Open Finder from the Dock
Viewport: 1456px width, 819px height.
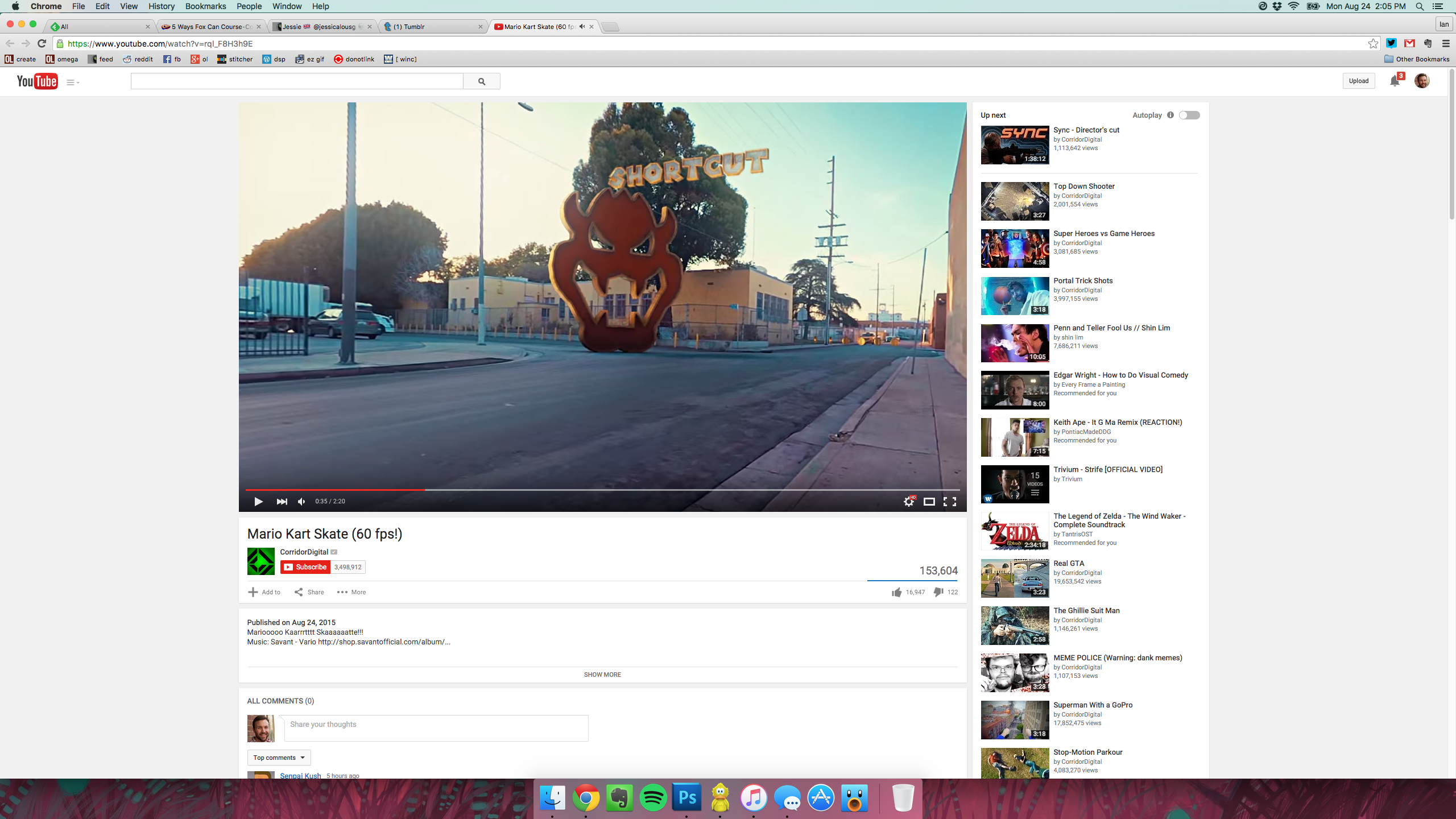(552, 798)
